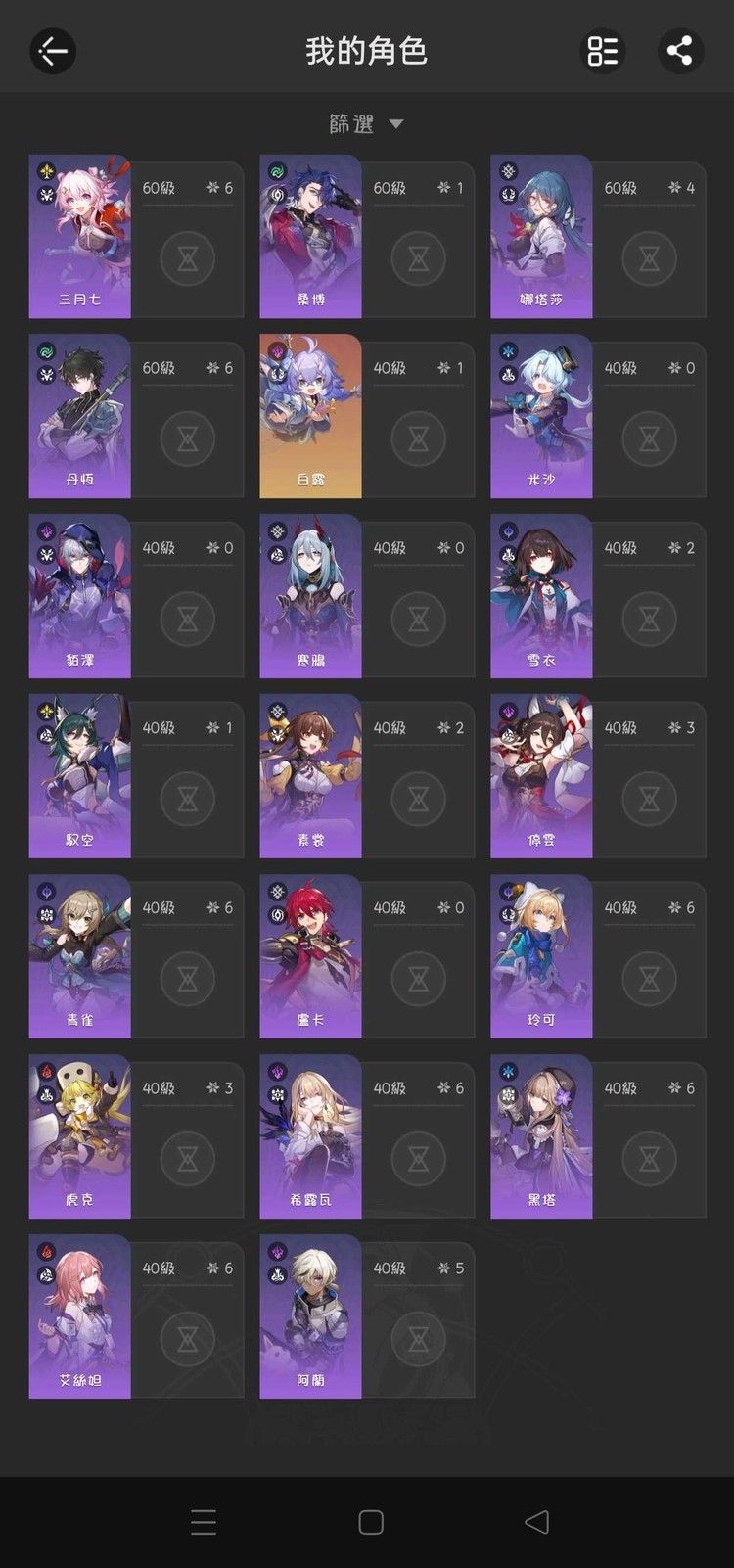Expand the 篩選 filter dropdown
This screenshot has width=734, height=1568.
[366, 124]
